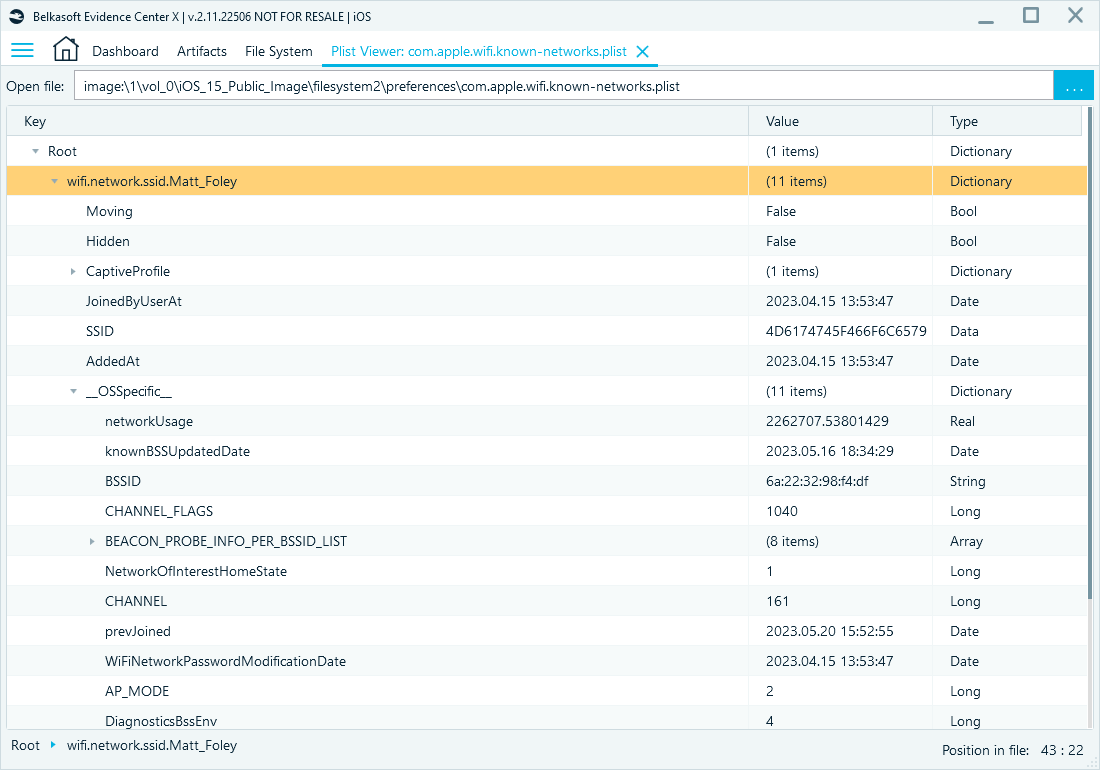Collapse the __OSSpecific__ dictionary
The width and height of the screenshot is (1100, 770).
pyautogui.click(x=73, y=391)
